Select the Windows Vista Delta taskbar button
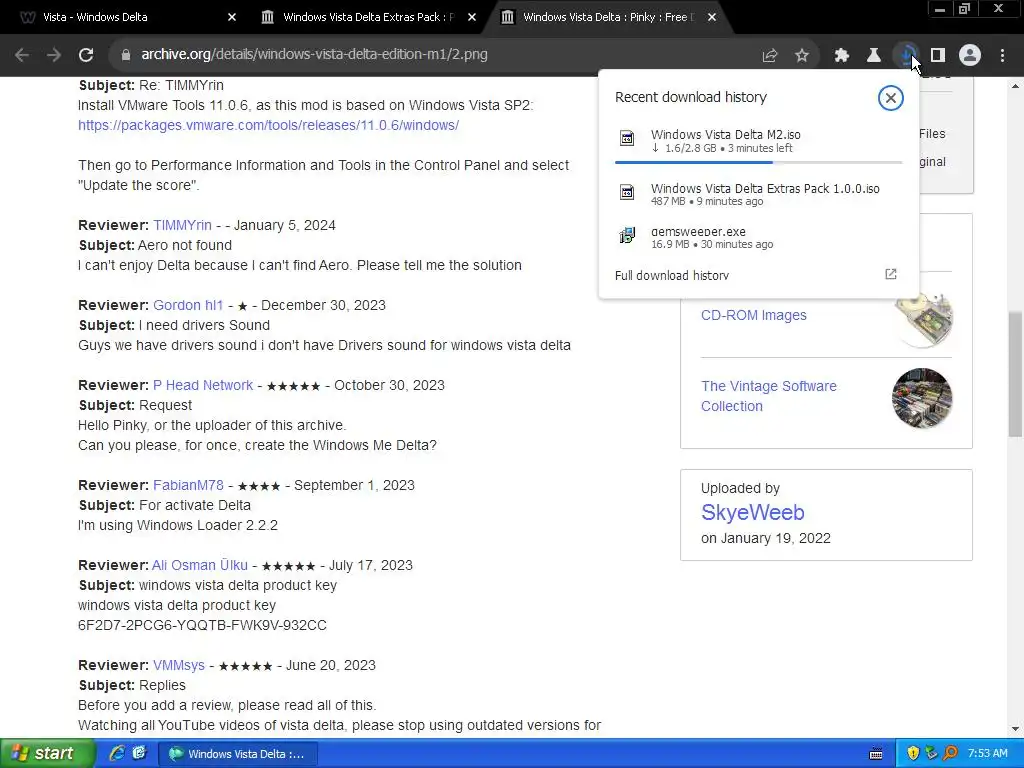 tap(237, 754)
